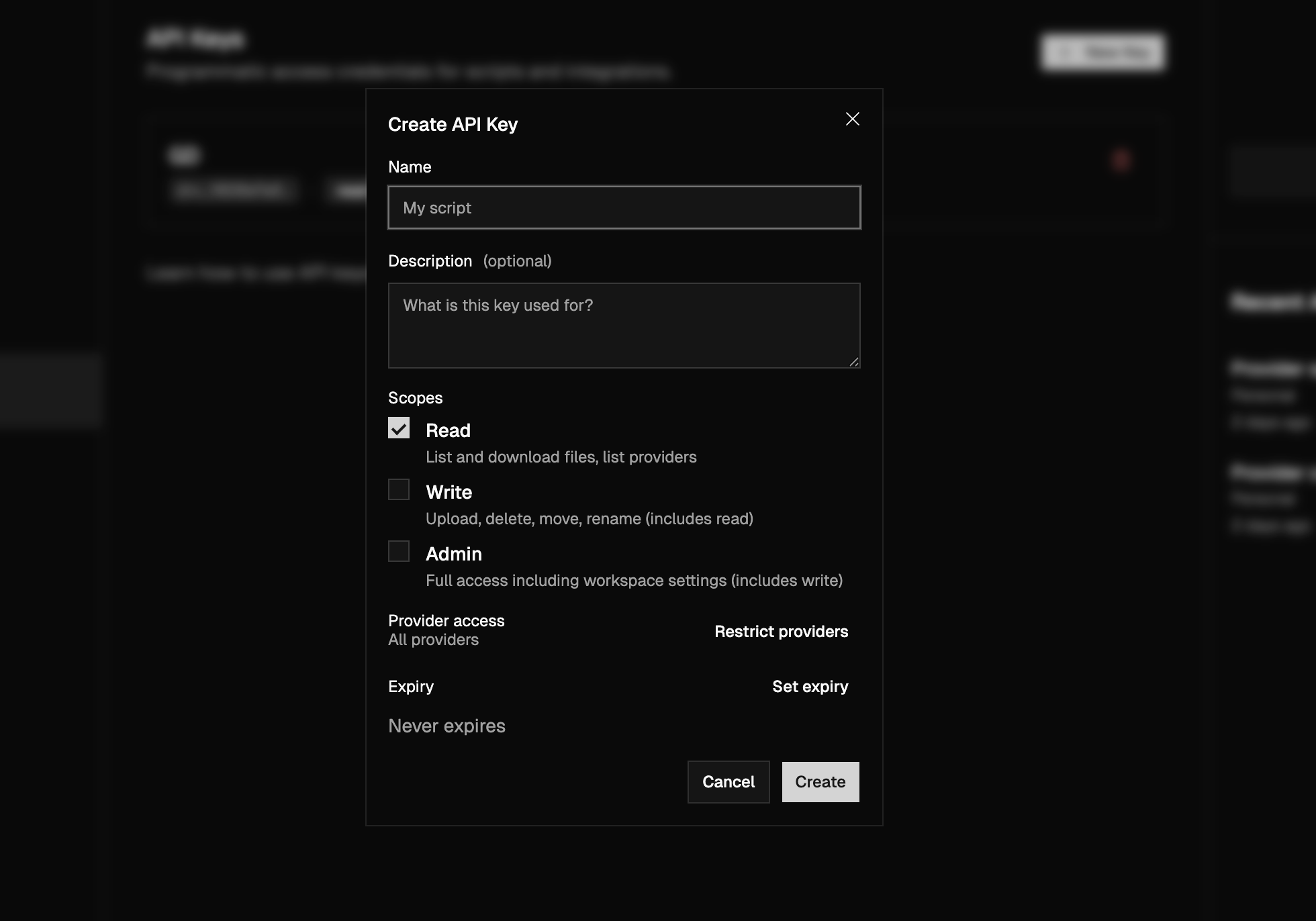Click the red delete icon in background
Screen dimensions: 1316x921
[1121, 160]
